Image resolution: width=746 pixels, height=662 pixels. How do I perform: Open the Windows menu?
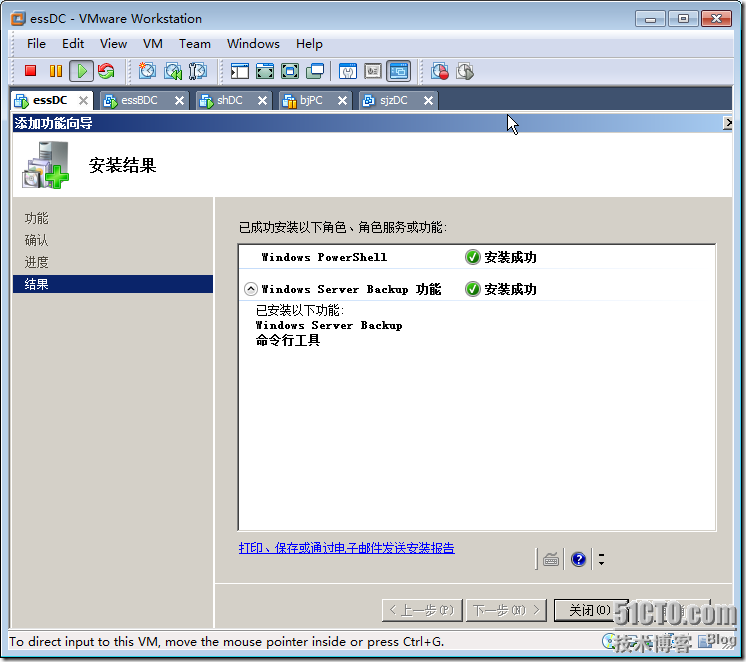point(253,44)
